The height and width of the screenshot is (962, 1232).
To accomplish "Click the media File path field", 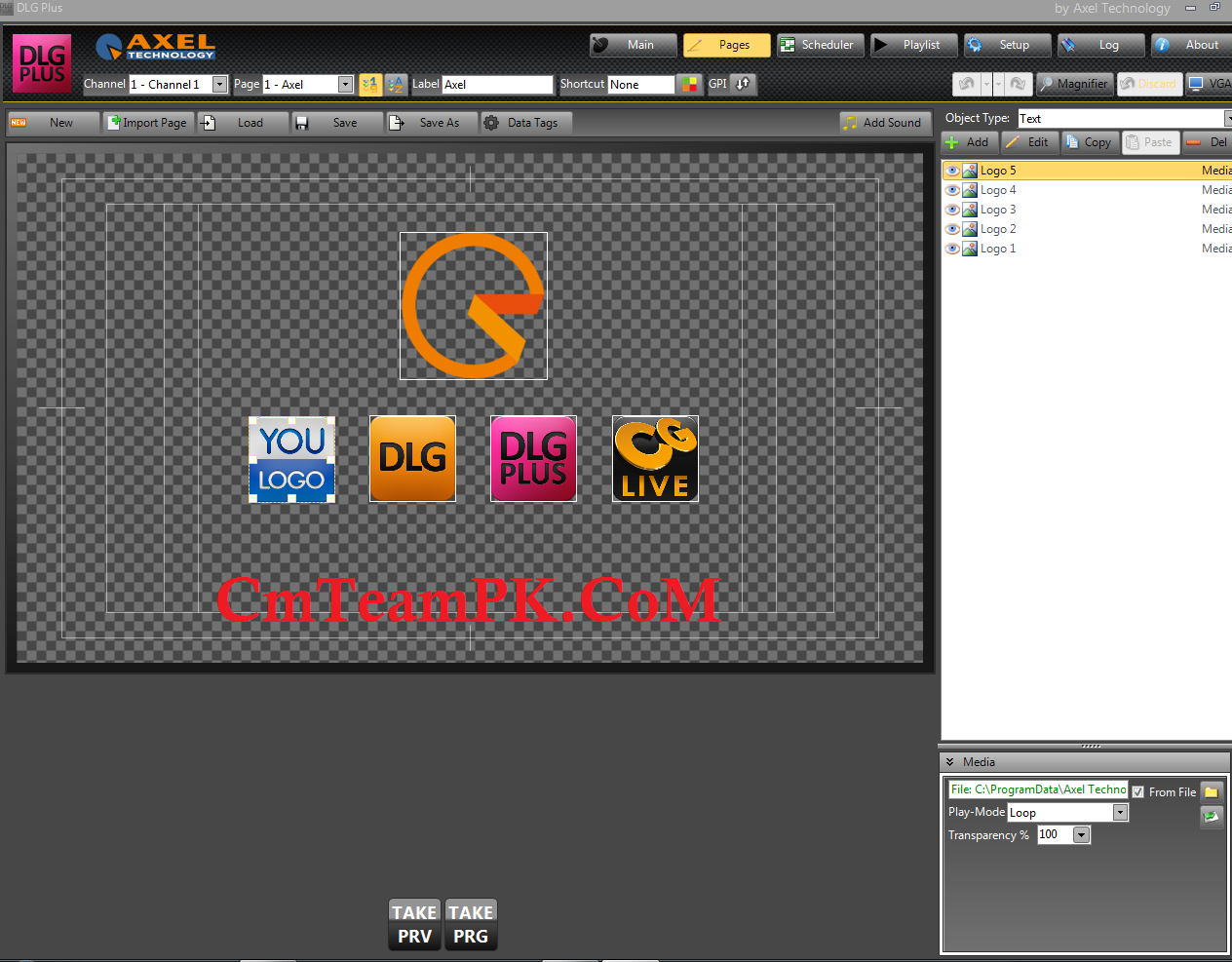I will 1038,789.
